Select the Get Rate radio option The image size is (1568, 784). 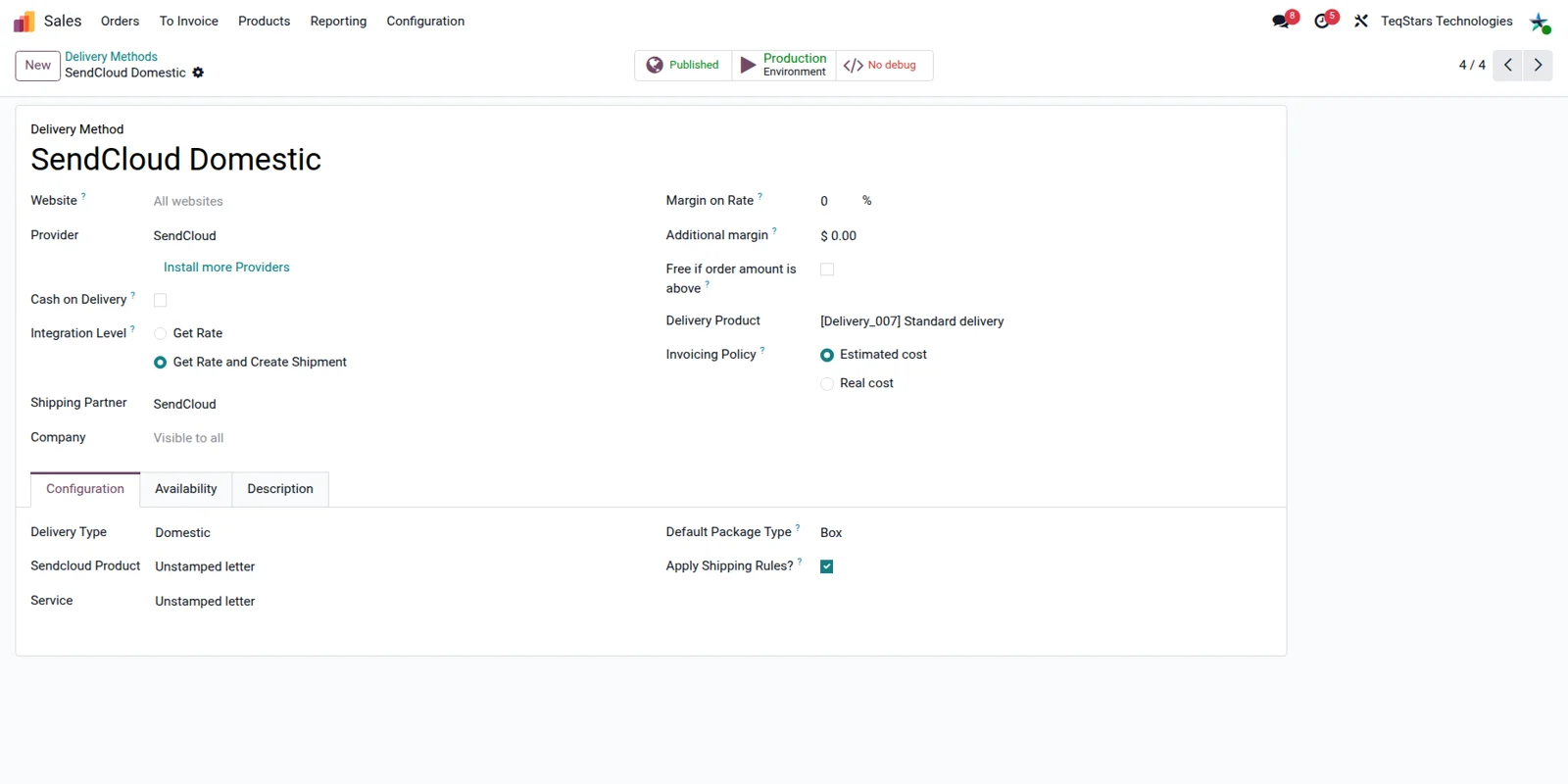tap(160, 333)
